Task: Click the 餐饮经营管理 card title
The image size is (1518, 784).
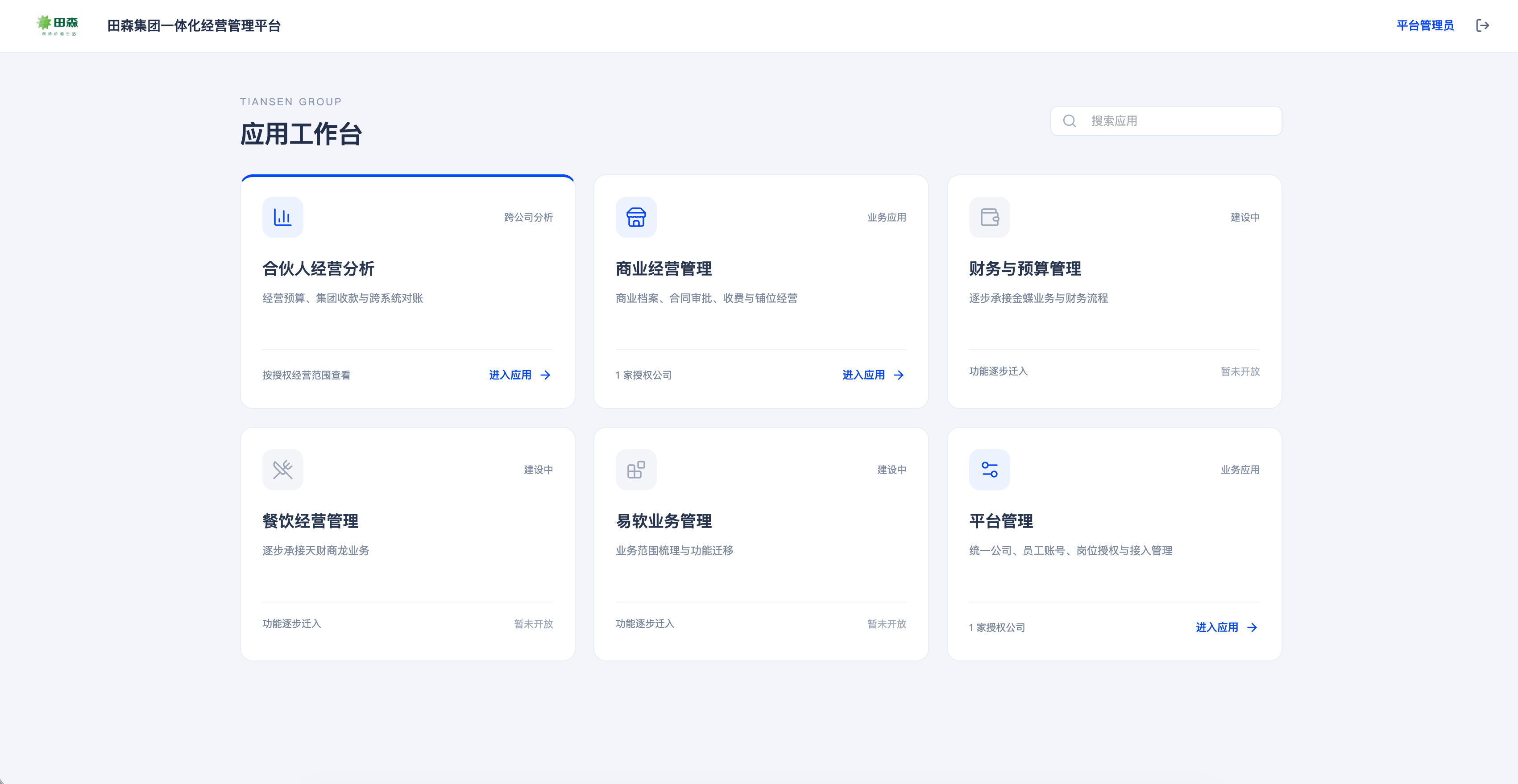Action: [311, 521]
